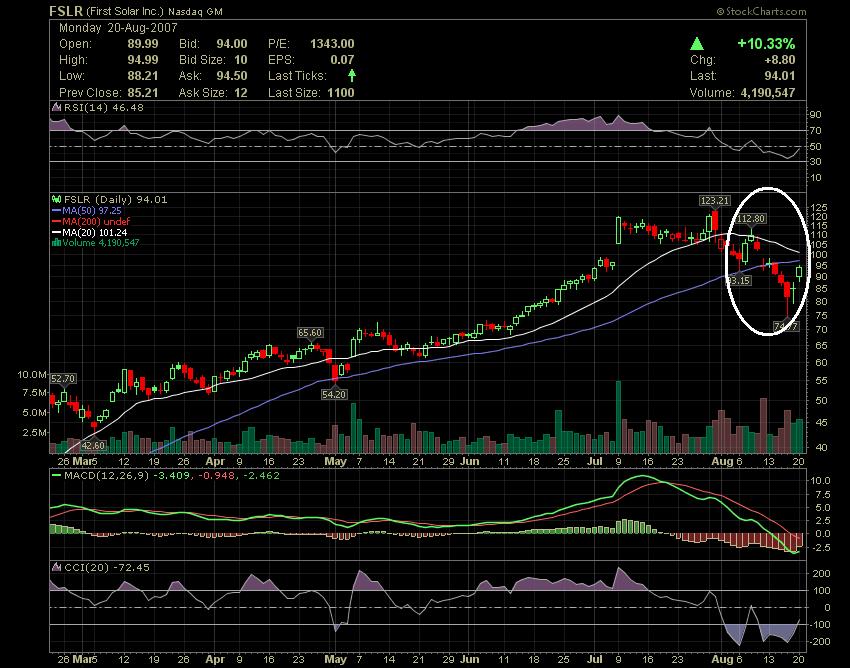
Task: Click the Last Ticks green up arrow
Action: tap(352, 75)
